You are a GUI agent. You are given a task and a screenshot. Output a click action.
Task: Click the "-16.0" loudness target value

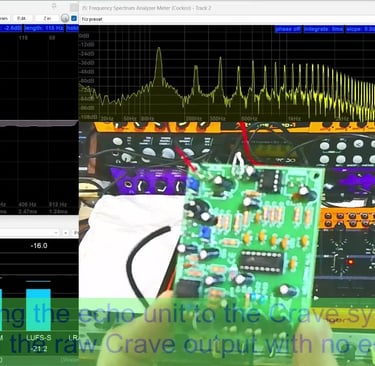(39, 246)
